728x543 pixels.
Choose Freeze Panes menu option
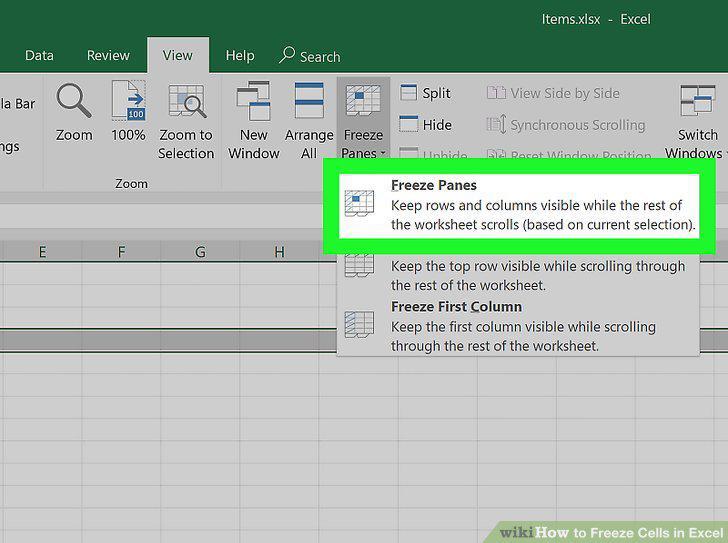[x=519, y=206]
